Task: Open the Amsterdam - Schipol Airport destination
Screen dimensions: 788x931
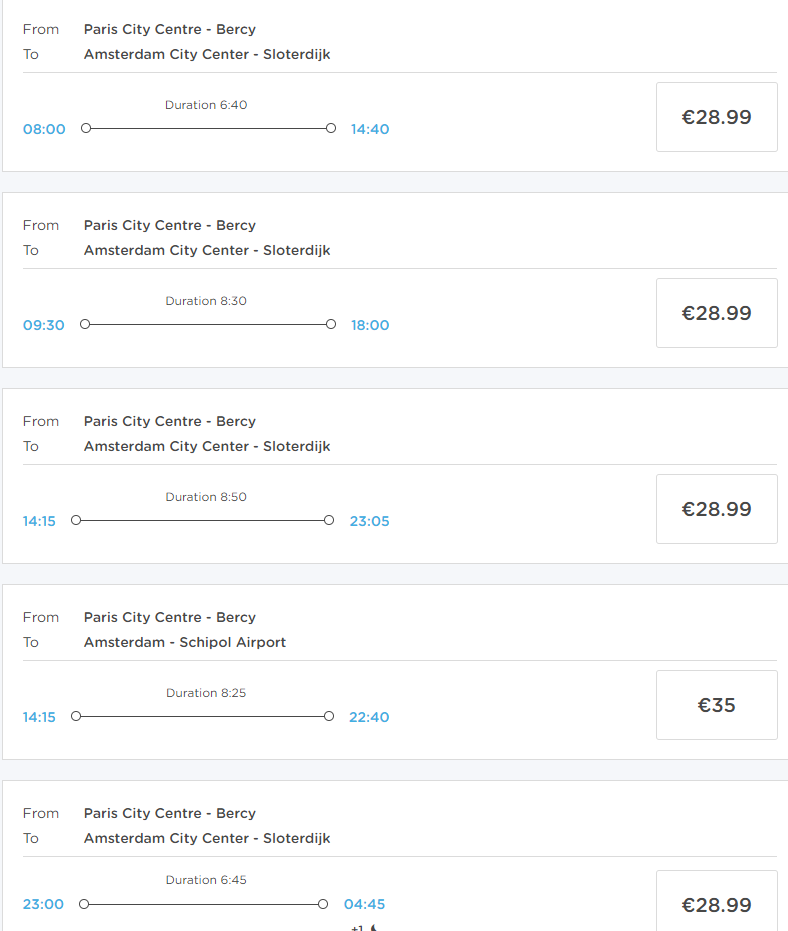Action: 185,642
